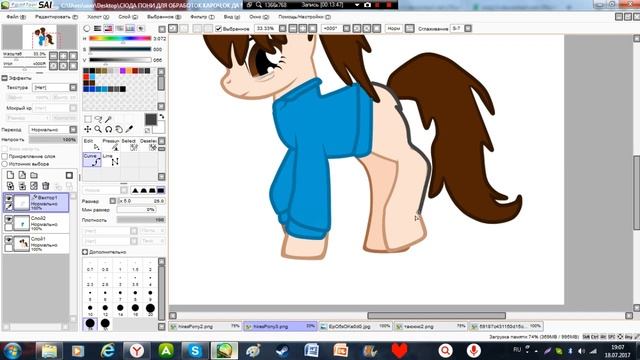This screenshot has height=360, width=640.
Task: Choose the vector Edit tool
Action: pyautogui.click(x=92, y=144)
